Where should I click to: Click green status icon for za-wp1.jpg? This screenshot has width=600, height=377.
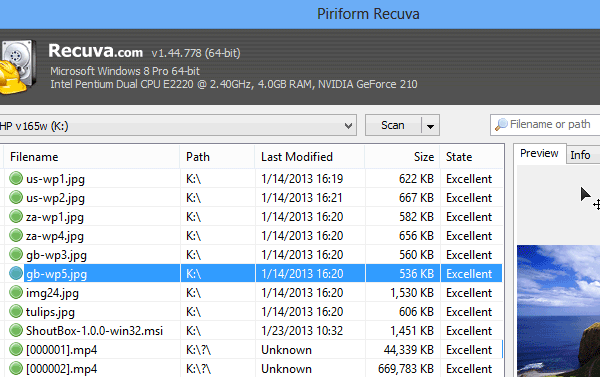click(x=16, y=216)
